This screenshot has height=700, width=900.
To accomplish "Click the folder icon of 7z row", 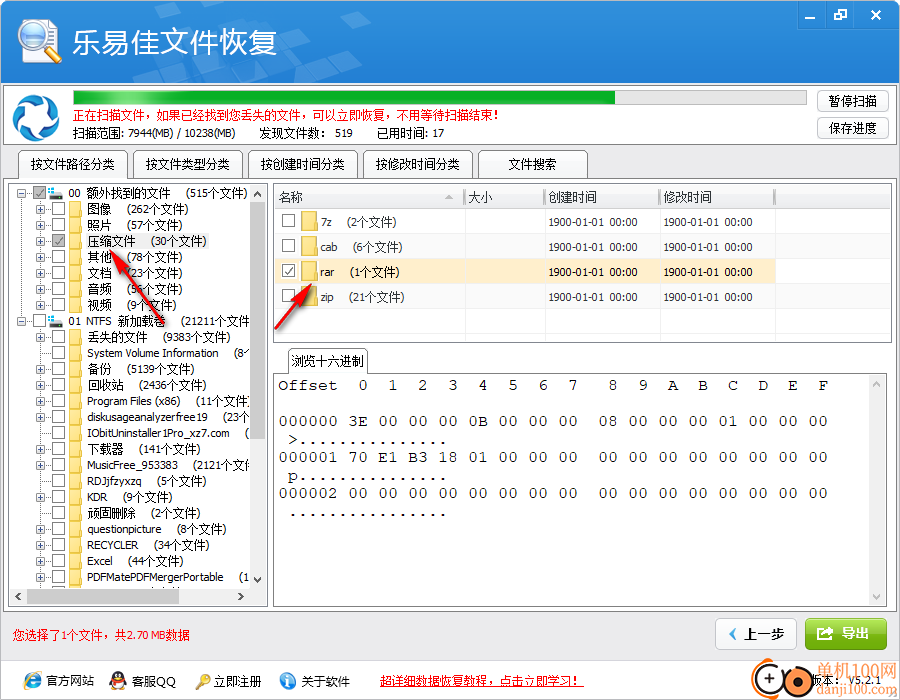I will point(309,221).
